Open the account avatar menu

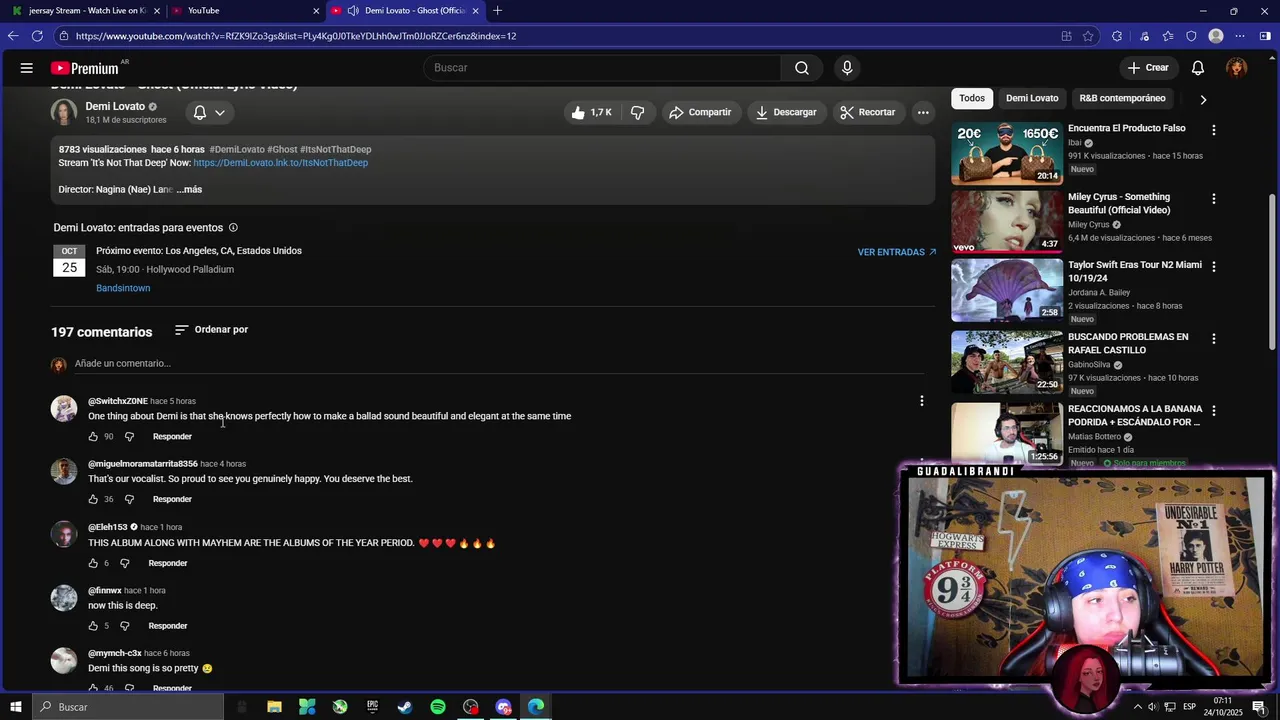pyautogui.click(x=1237, y=68)
